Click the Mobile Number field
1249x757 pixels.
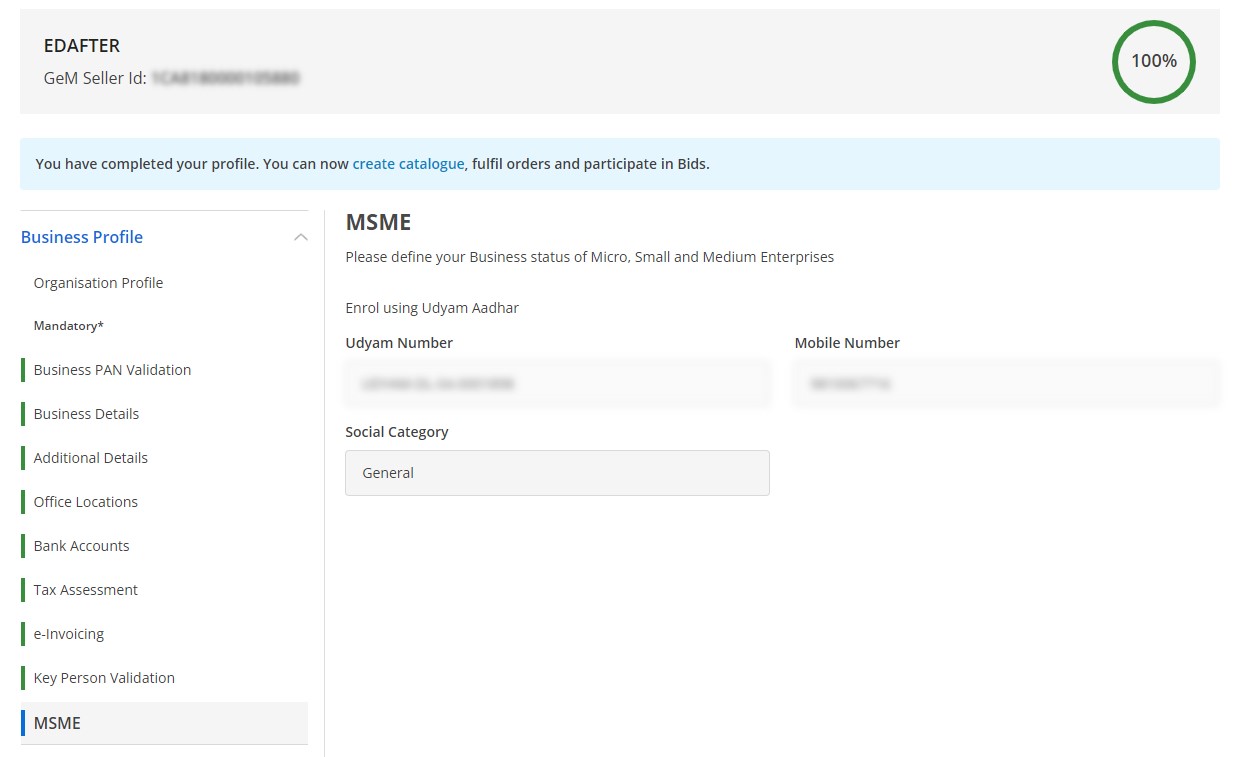[x=1006, y=383]
